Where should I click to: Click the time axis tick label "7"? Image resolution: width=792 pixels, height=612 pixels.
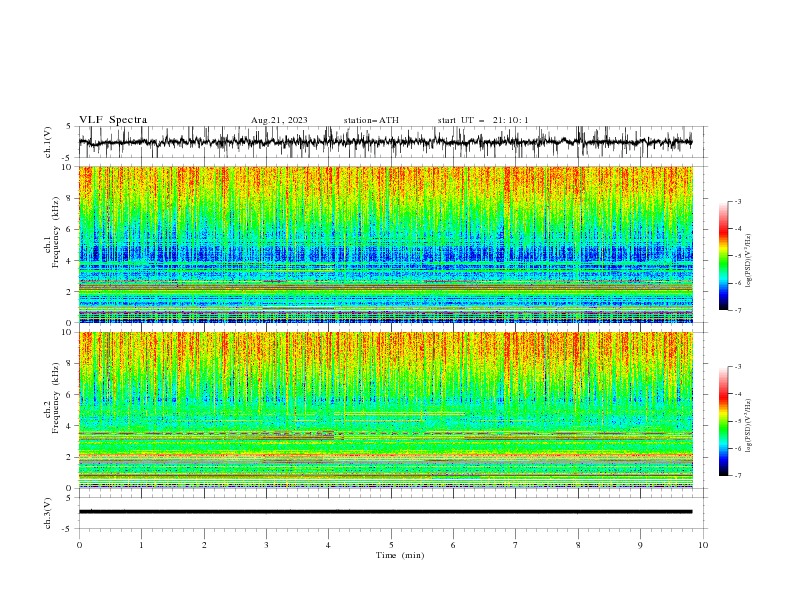[x=516, y=545]
